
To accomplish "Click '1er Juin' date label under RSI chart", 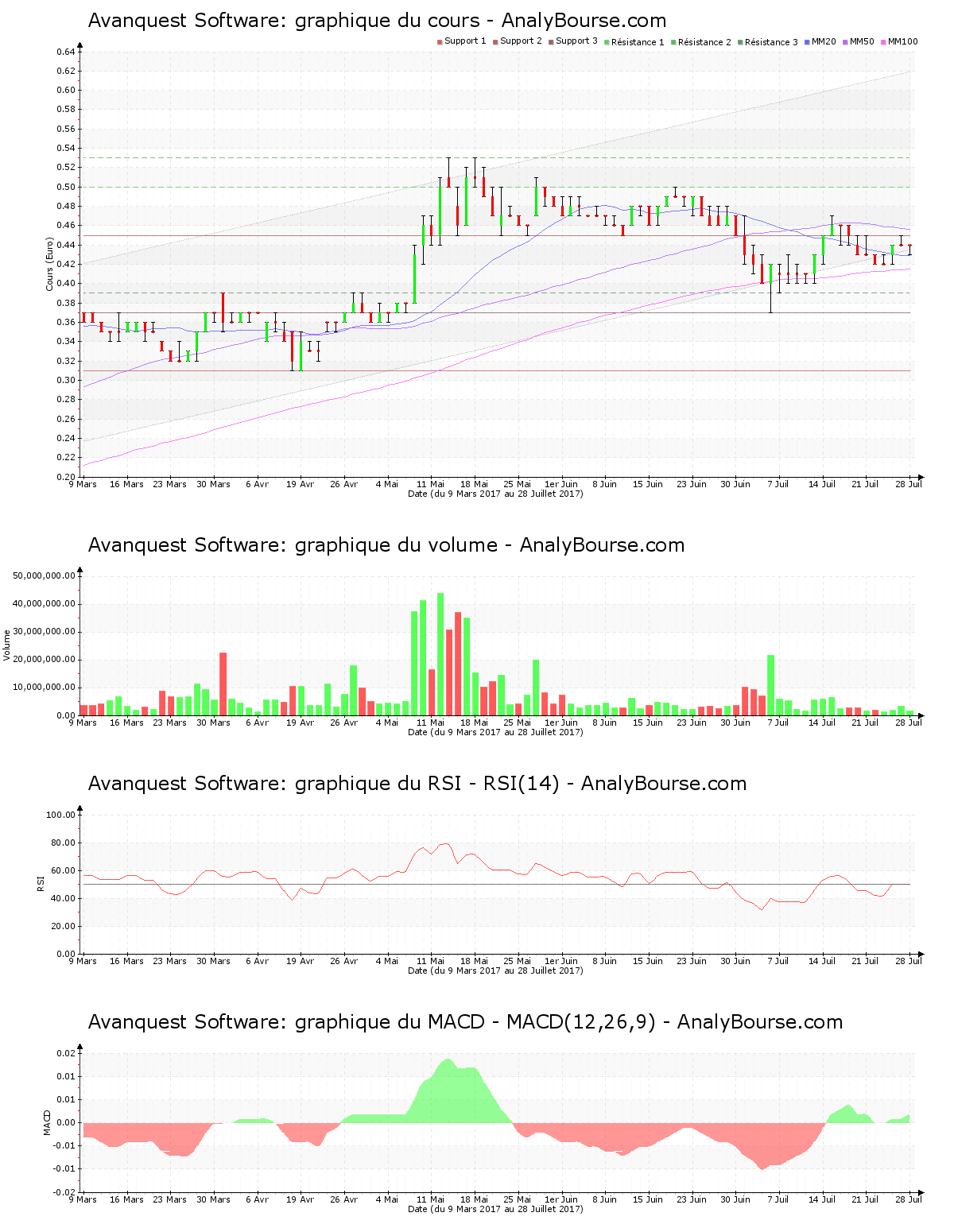I will click(x=561, y=961).
